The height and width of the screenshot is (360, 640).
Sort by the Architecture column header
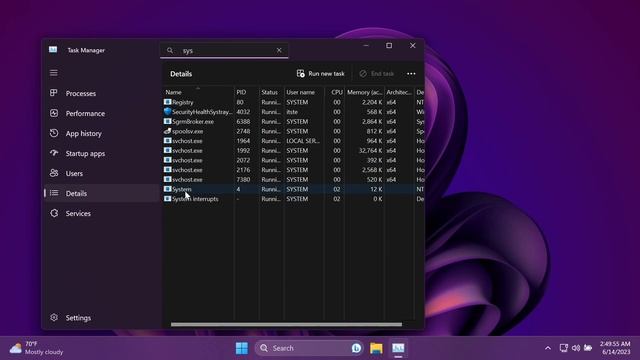[399, 92]
